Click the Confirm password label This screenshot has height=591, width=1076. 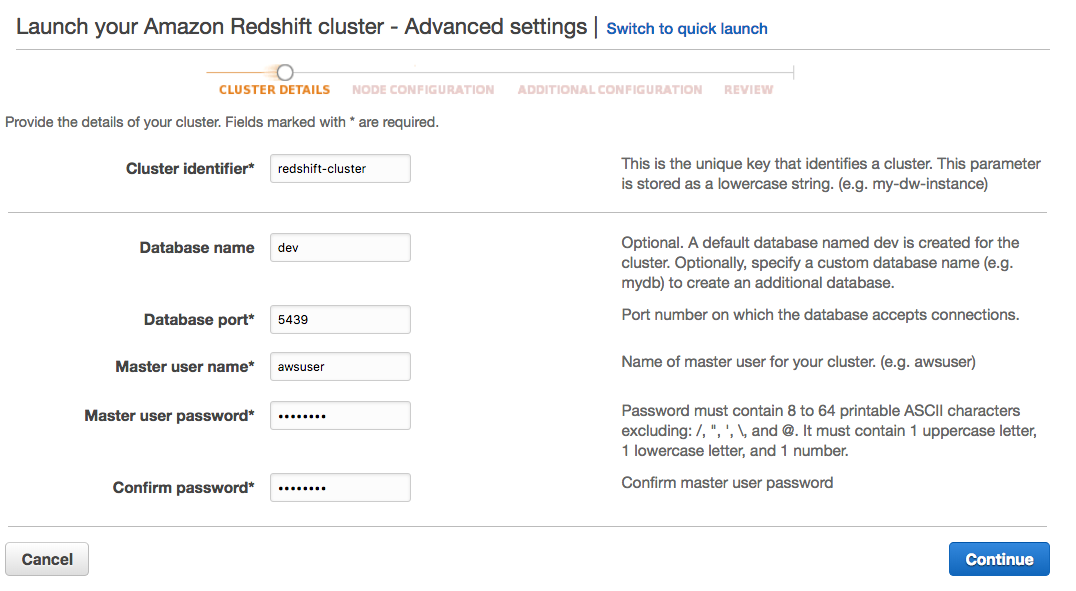click(183, 488)
